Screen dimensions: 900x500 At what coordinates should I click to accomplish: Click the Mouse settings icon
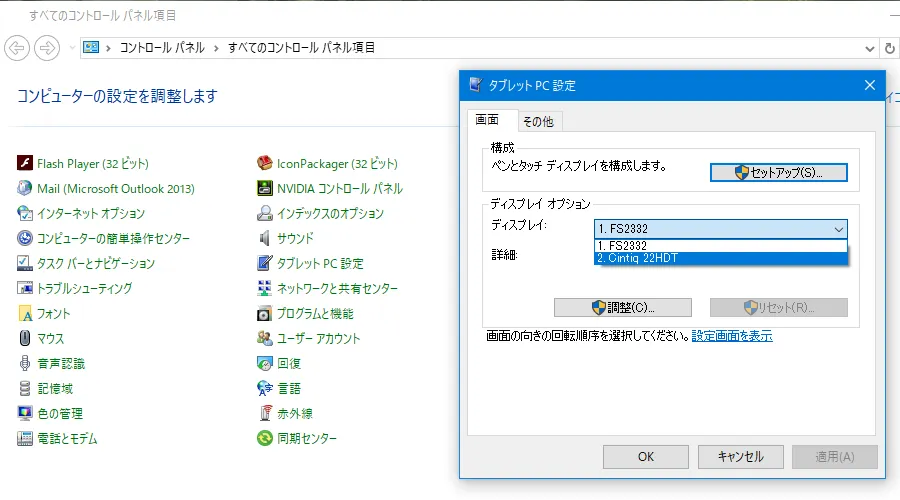pyautogui.click(x=25, y=338)
